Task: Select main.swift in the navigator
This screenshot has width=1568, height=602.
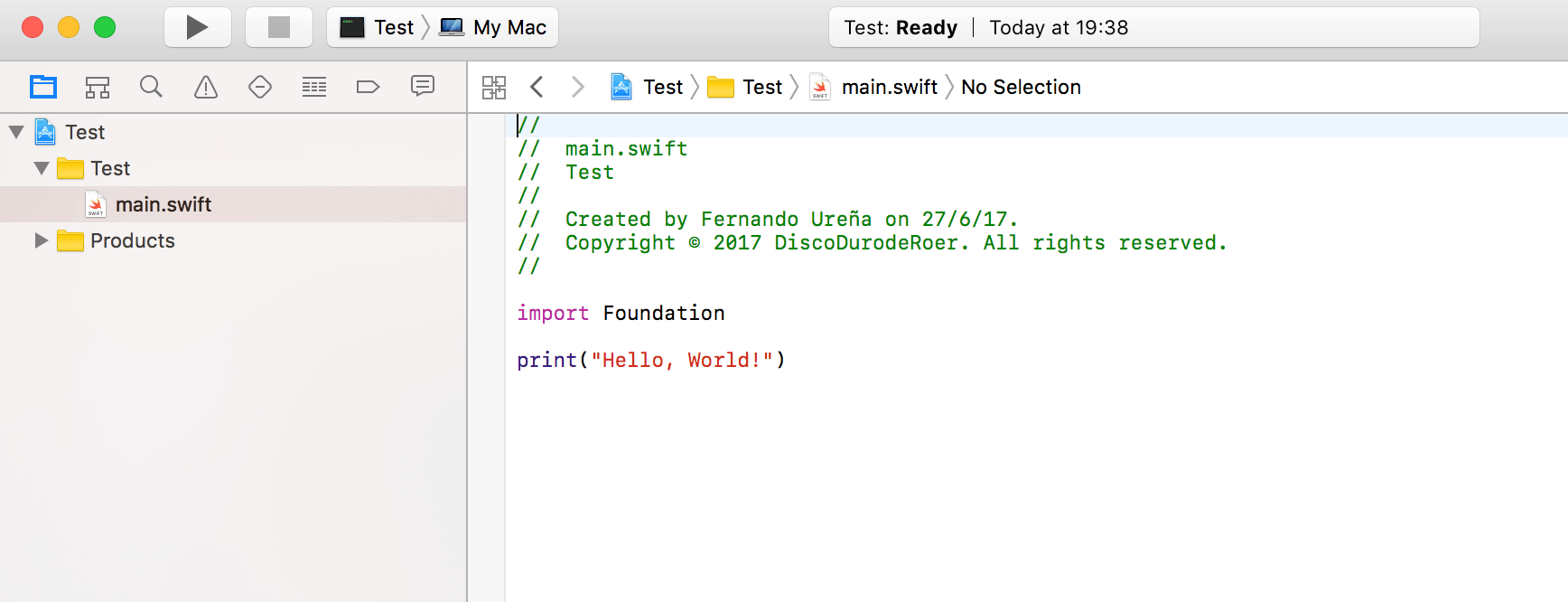Action: click(233, 204)
